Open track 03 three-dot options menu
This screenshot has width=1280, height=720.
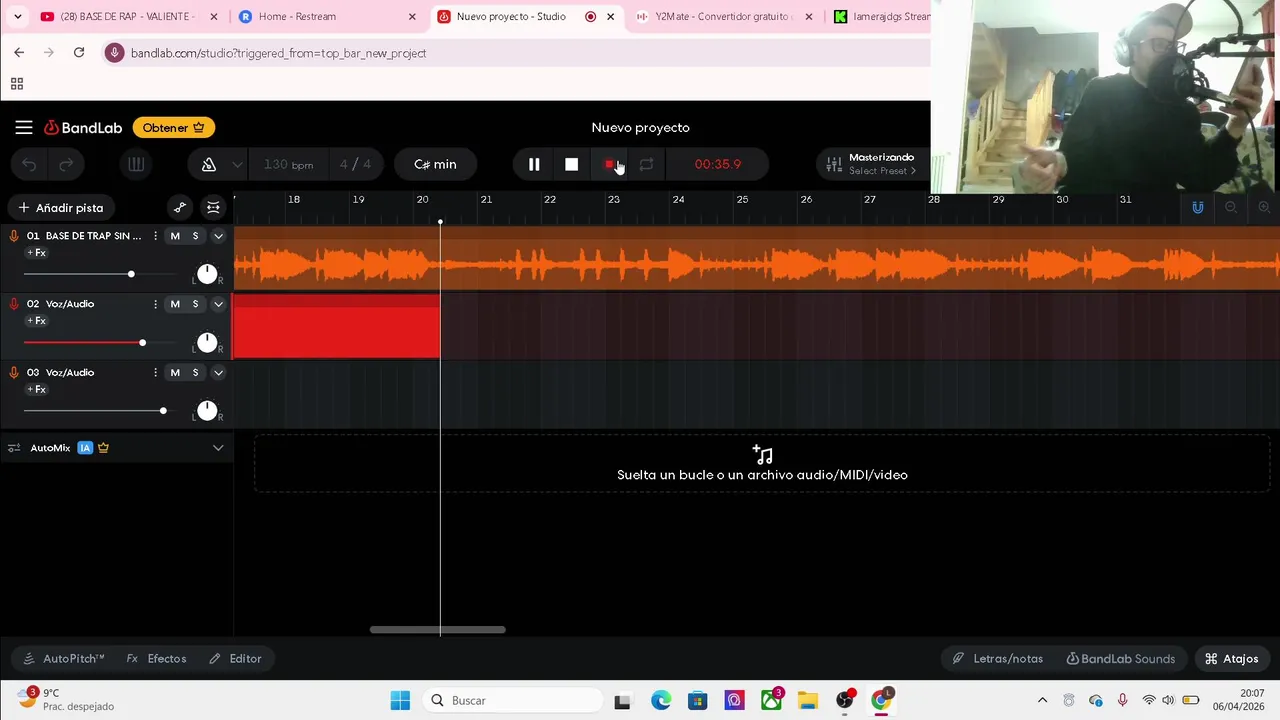click(155, 372)
